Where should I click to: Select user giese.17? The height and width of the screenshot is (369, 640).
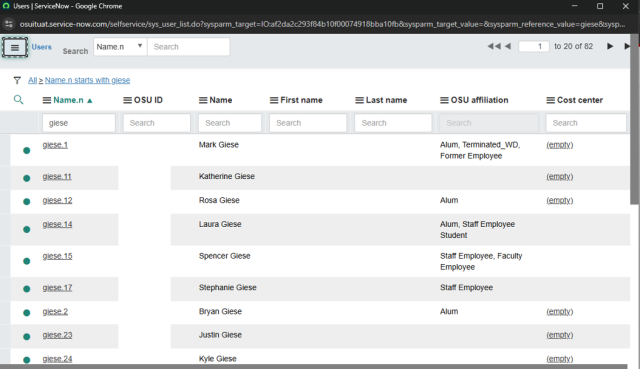point(57,288)
